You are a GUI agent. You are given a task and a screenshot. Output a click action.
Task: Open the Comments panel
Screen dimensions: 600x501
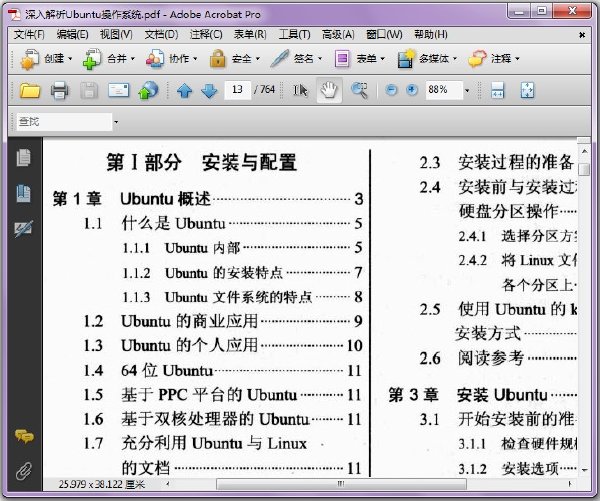click(24, 436)
